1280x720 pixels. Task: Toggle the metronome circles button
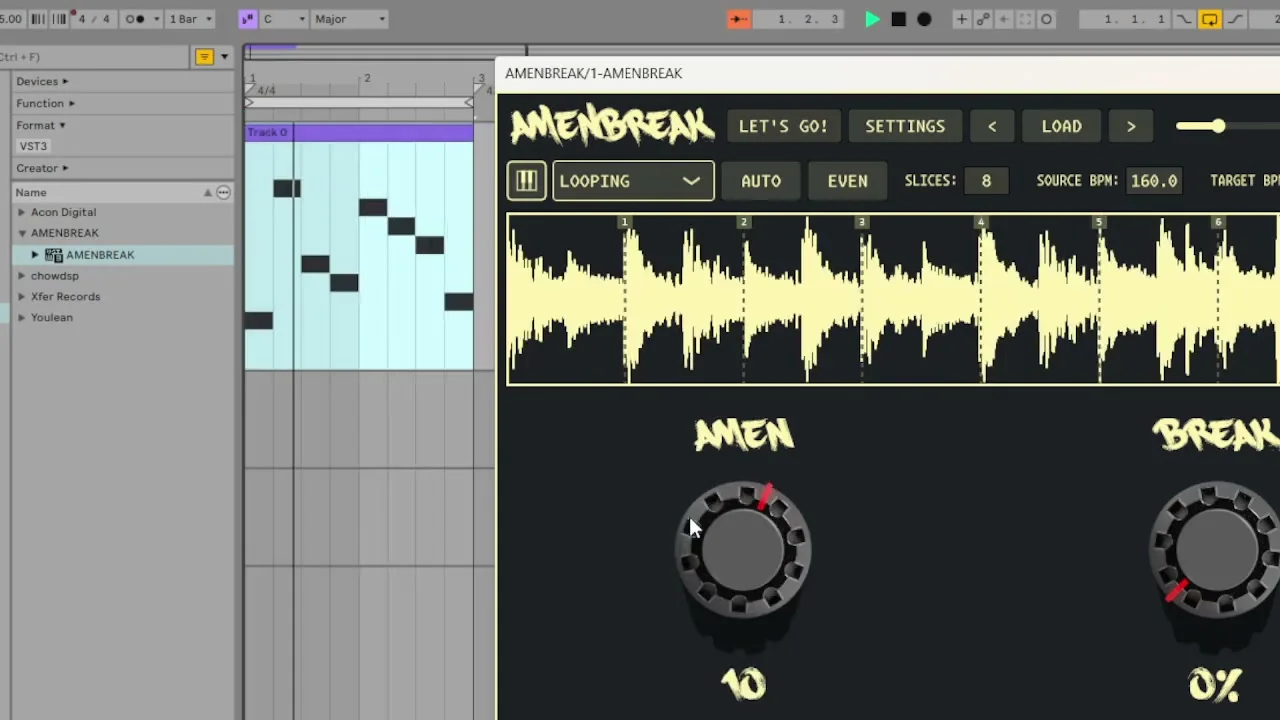[134, 19]
